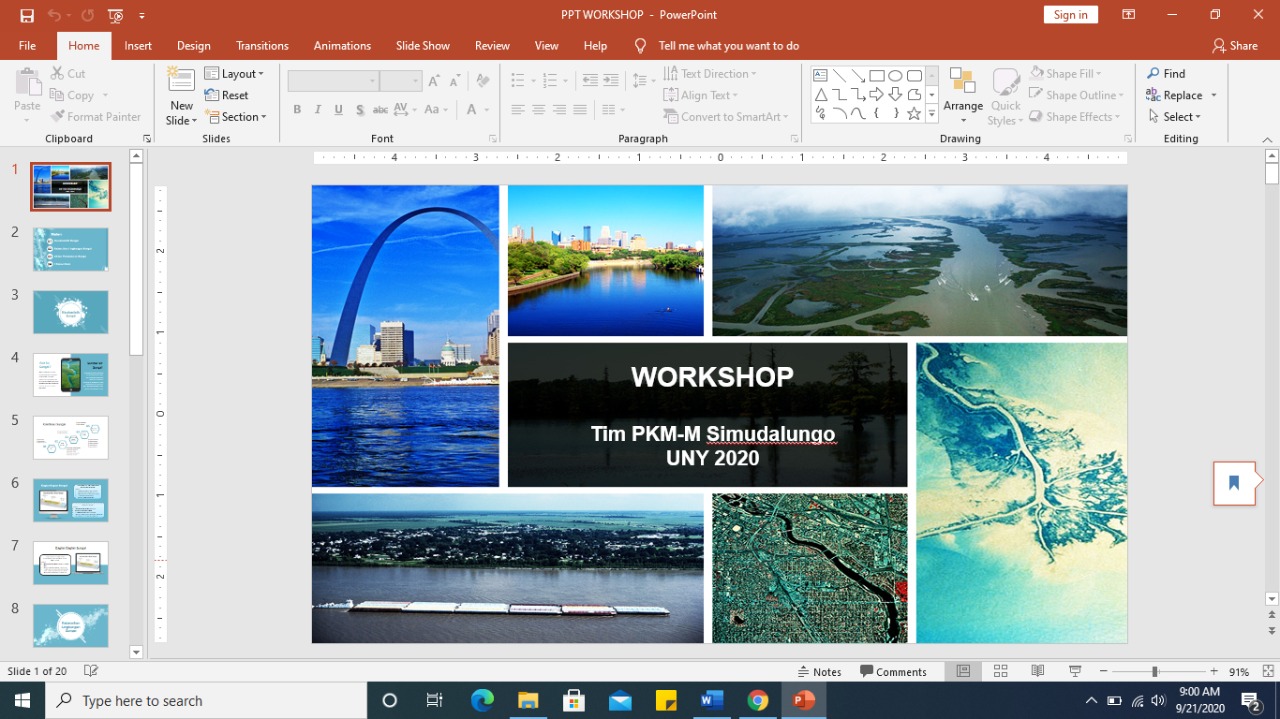
Task: Select slide 4 thumbnail
Action: coord(70,375)
